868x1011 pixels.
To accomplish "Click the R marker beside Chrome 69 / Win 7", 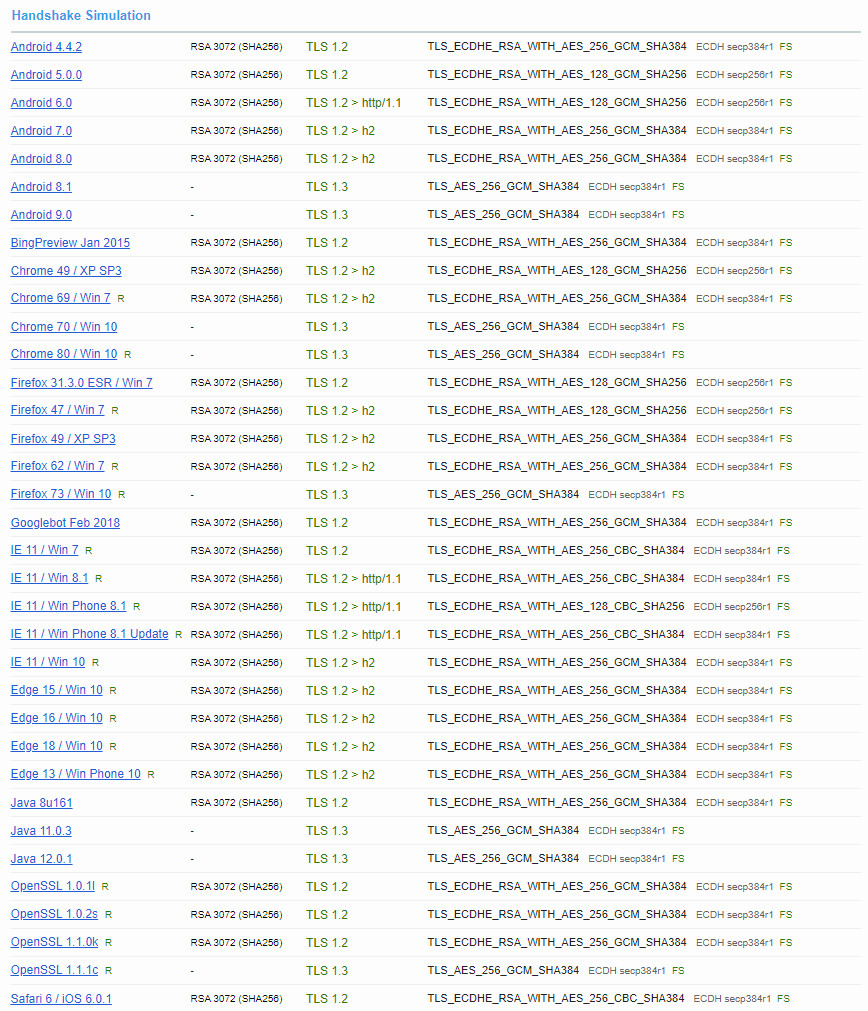I will click(121, 299).
